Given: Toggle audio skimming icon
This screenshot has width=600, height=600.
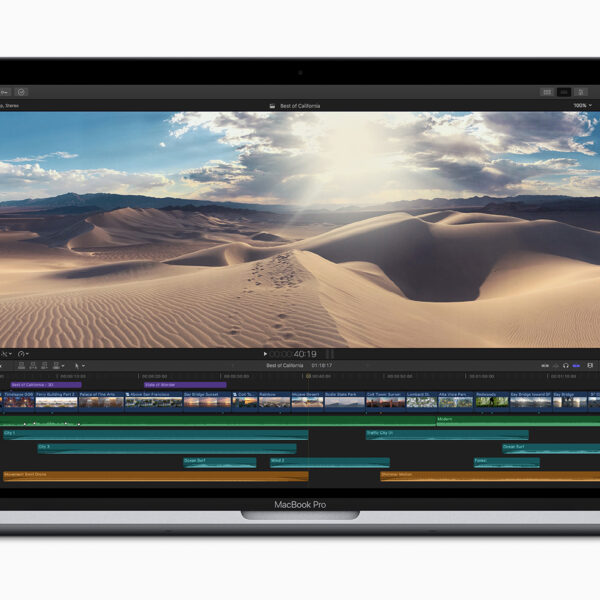Looking at the screenshot, I should pos(556,366).
